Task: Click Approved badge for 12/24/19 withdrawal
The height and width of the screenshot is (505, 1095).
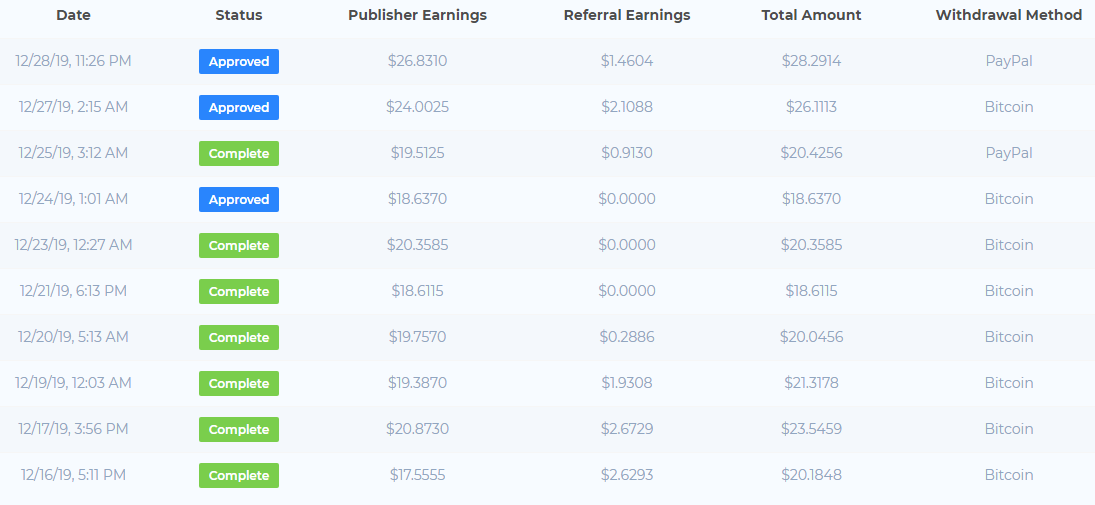Action: point(239,199)
